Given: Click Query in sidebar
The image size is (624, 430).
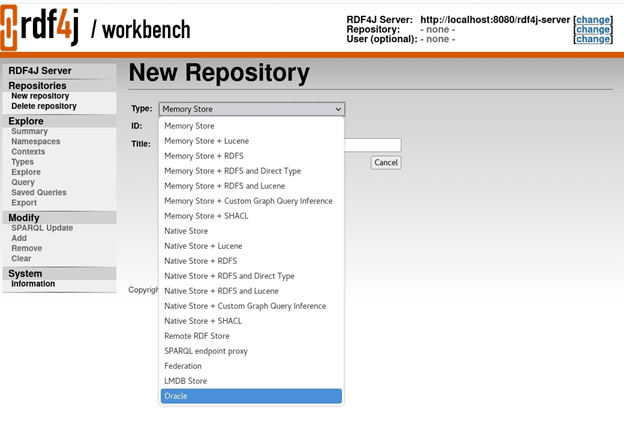Looking at the screenshot, I should coord(23,182).
